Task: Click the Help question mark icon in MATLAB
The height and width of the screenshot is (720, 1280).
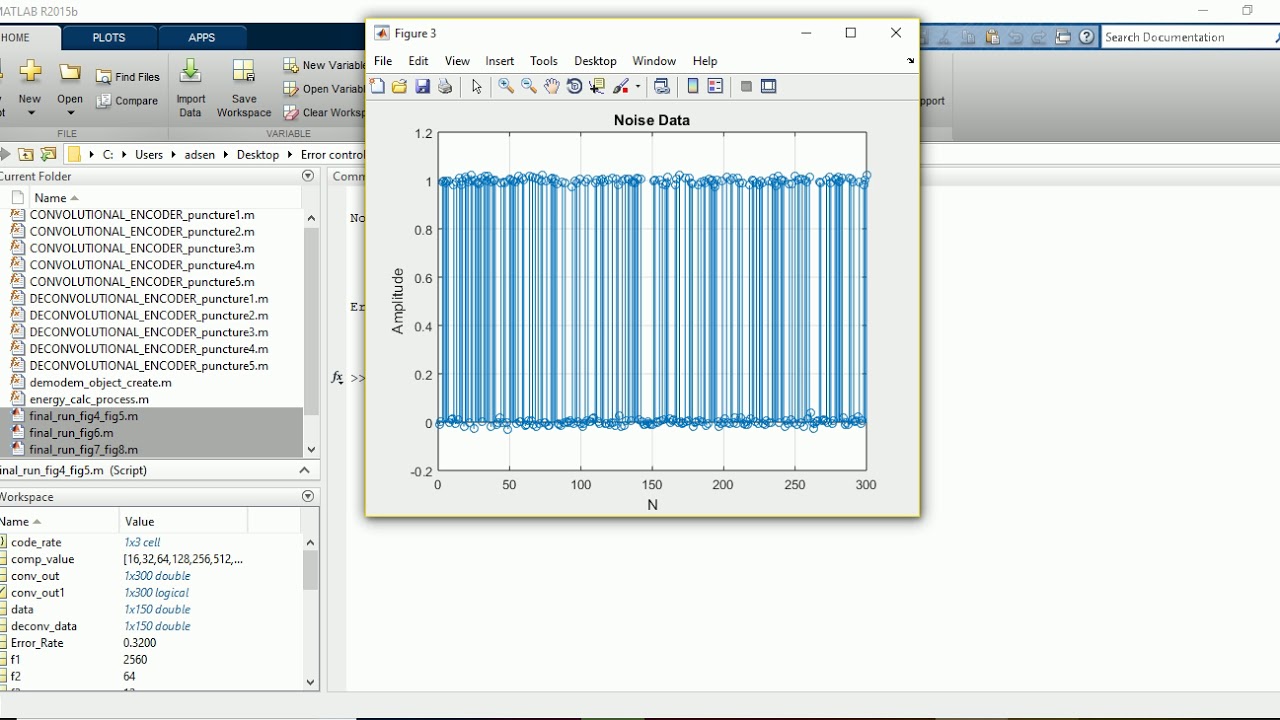Action: coord(1086,37)
